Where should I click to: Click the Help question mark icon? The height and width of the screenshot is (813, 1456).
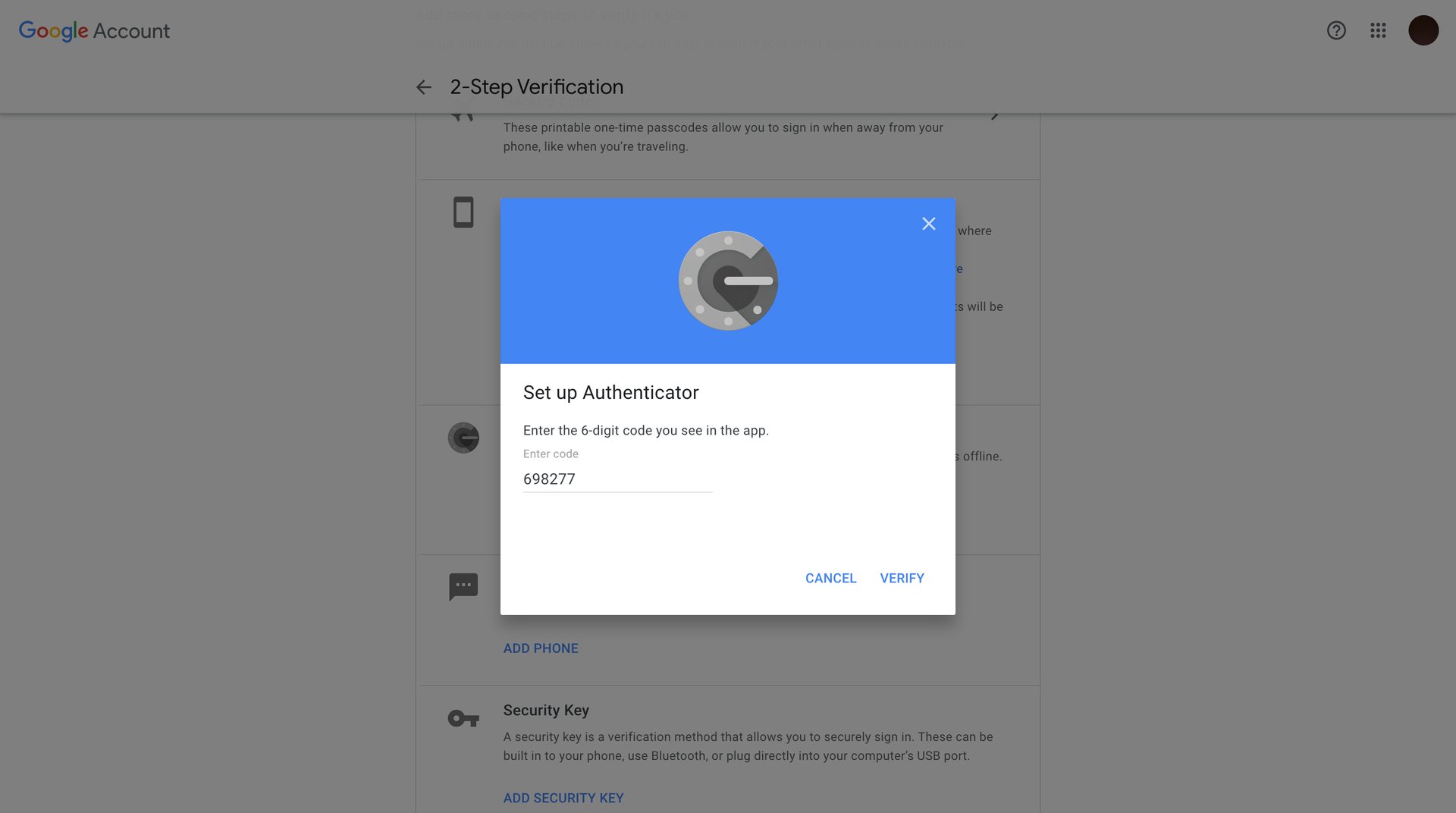[1335, 30]
